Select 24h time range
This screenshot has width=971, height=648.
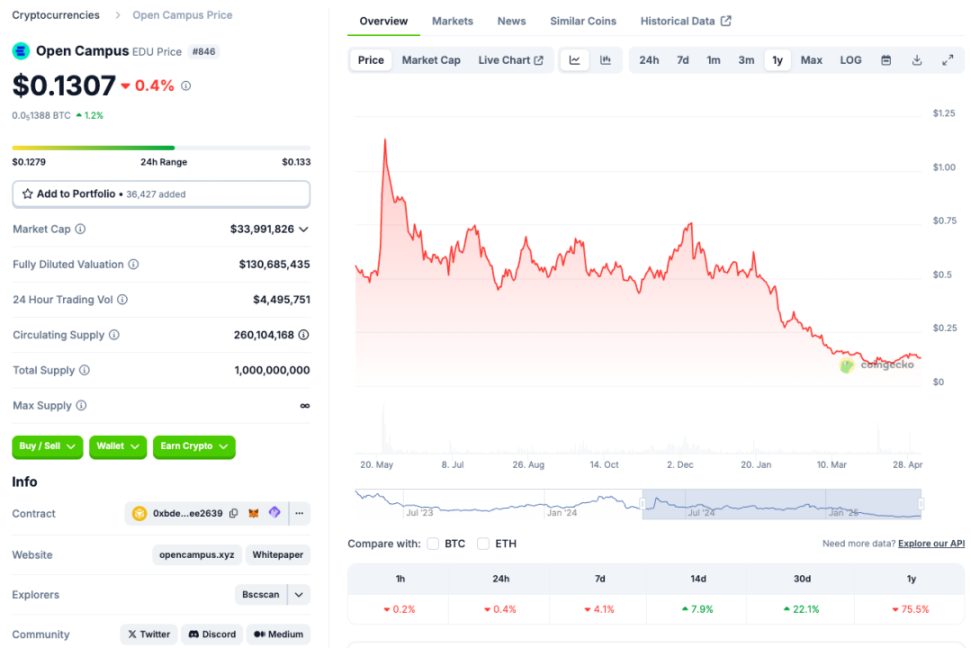[649, 60]
